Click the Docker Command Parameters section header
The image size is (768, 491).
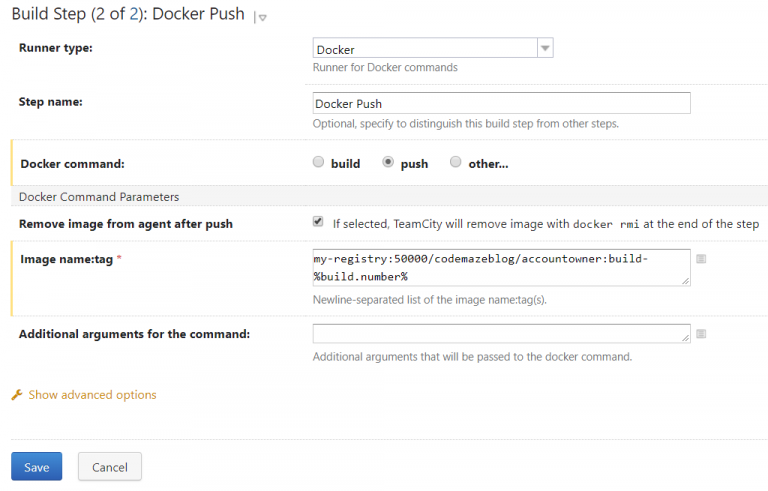click(x=99, y=197)
